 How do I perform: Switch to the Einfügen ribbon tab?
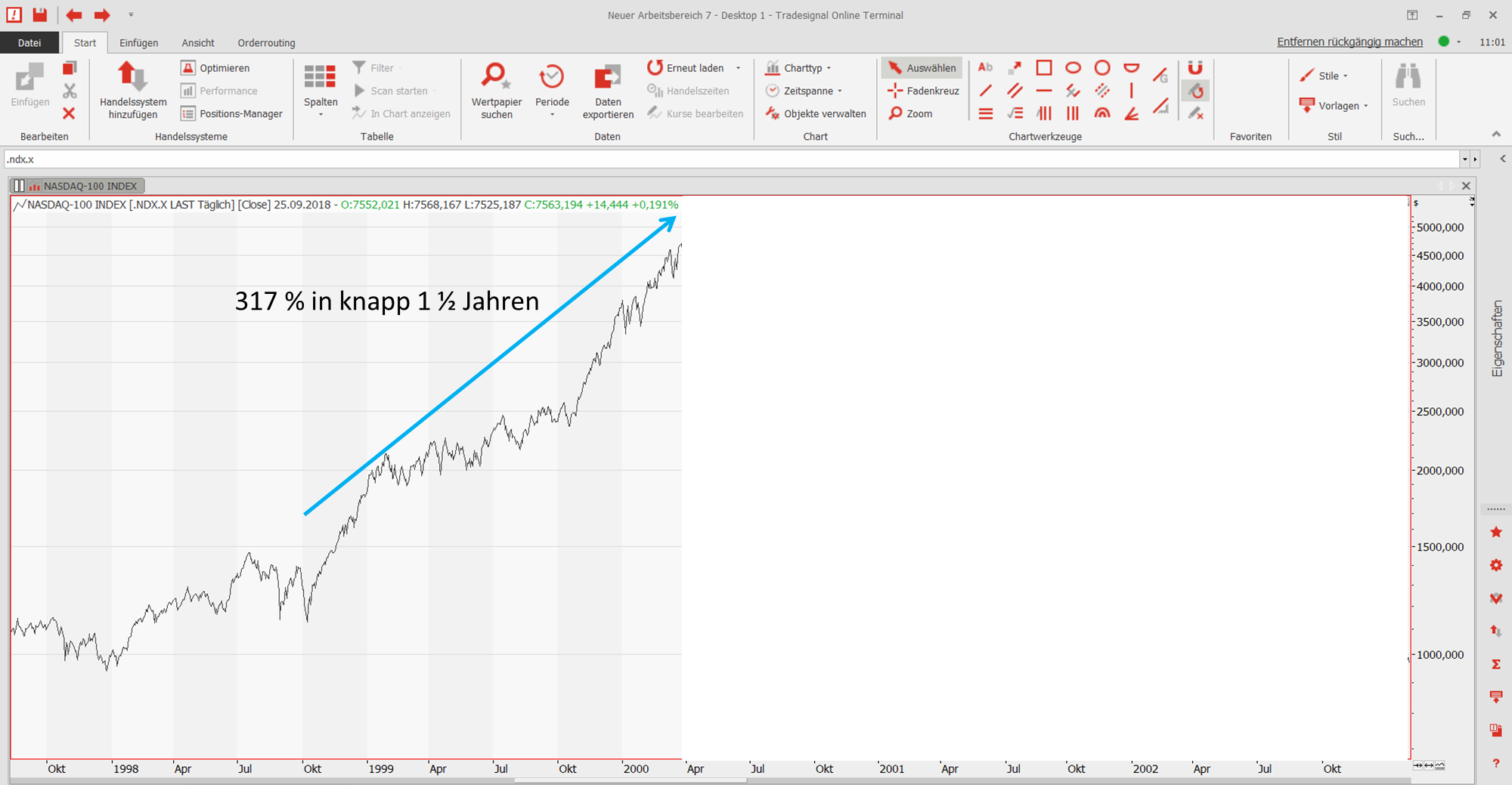(138, 43)
